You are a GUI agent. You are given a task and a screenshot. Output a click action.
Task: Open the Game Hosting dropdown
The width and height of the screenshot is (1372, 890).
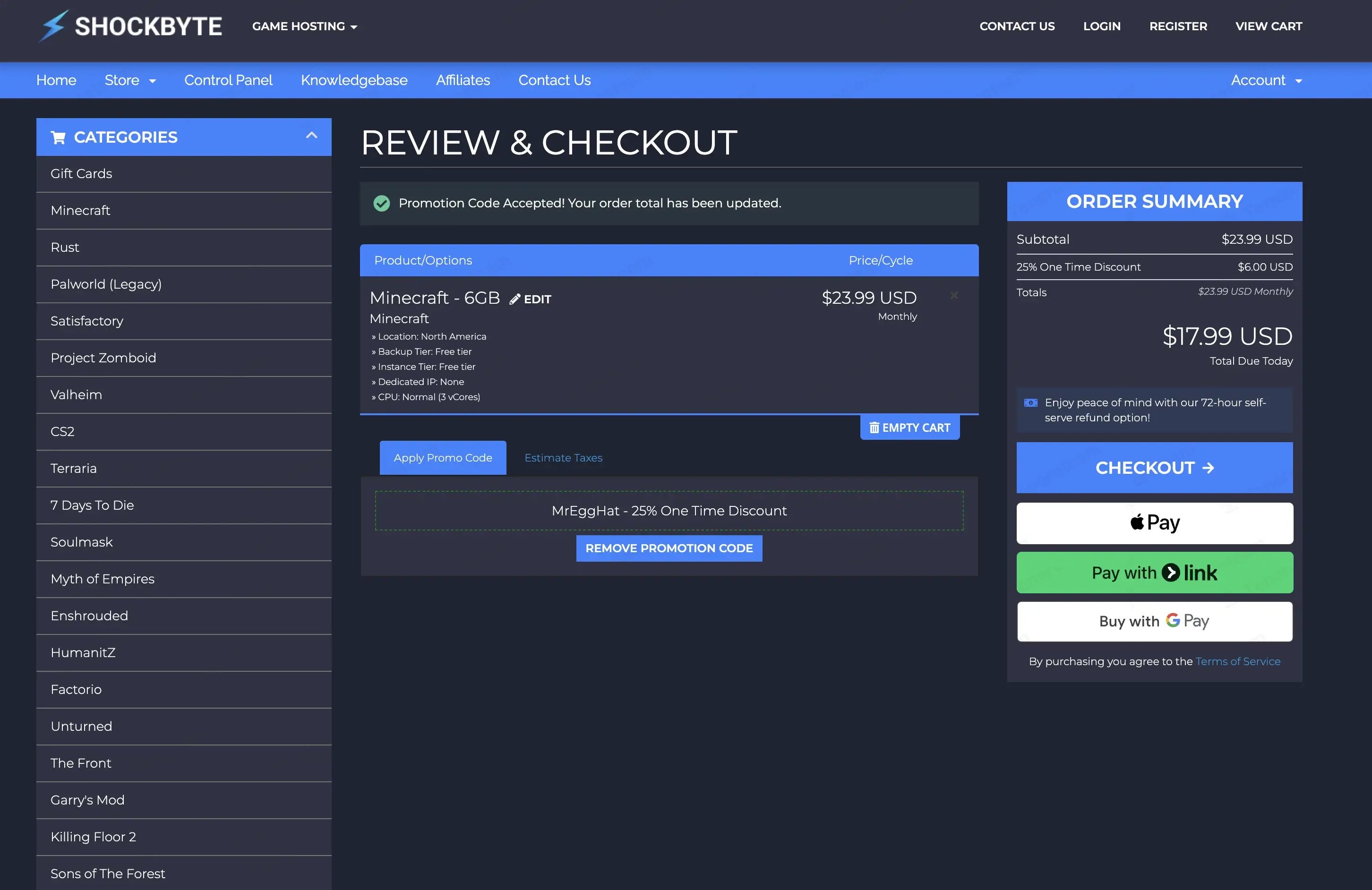coord(304,26)
